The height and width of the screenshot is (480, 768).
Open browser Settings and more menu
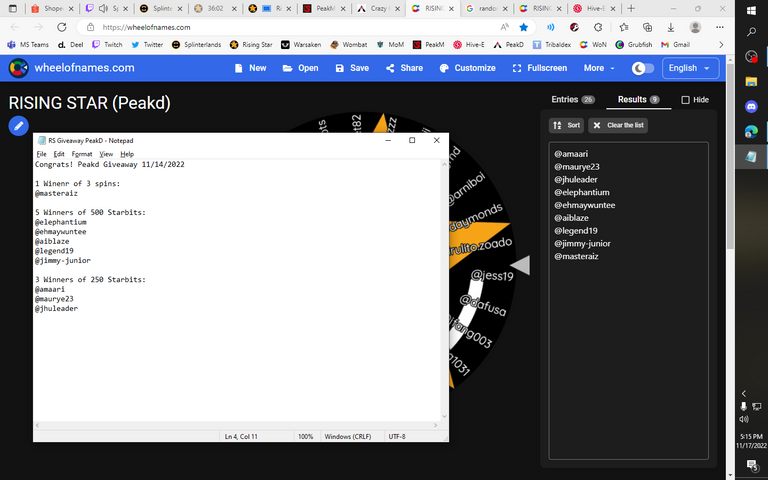pos(720,27)
